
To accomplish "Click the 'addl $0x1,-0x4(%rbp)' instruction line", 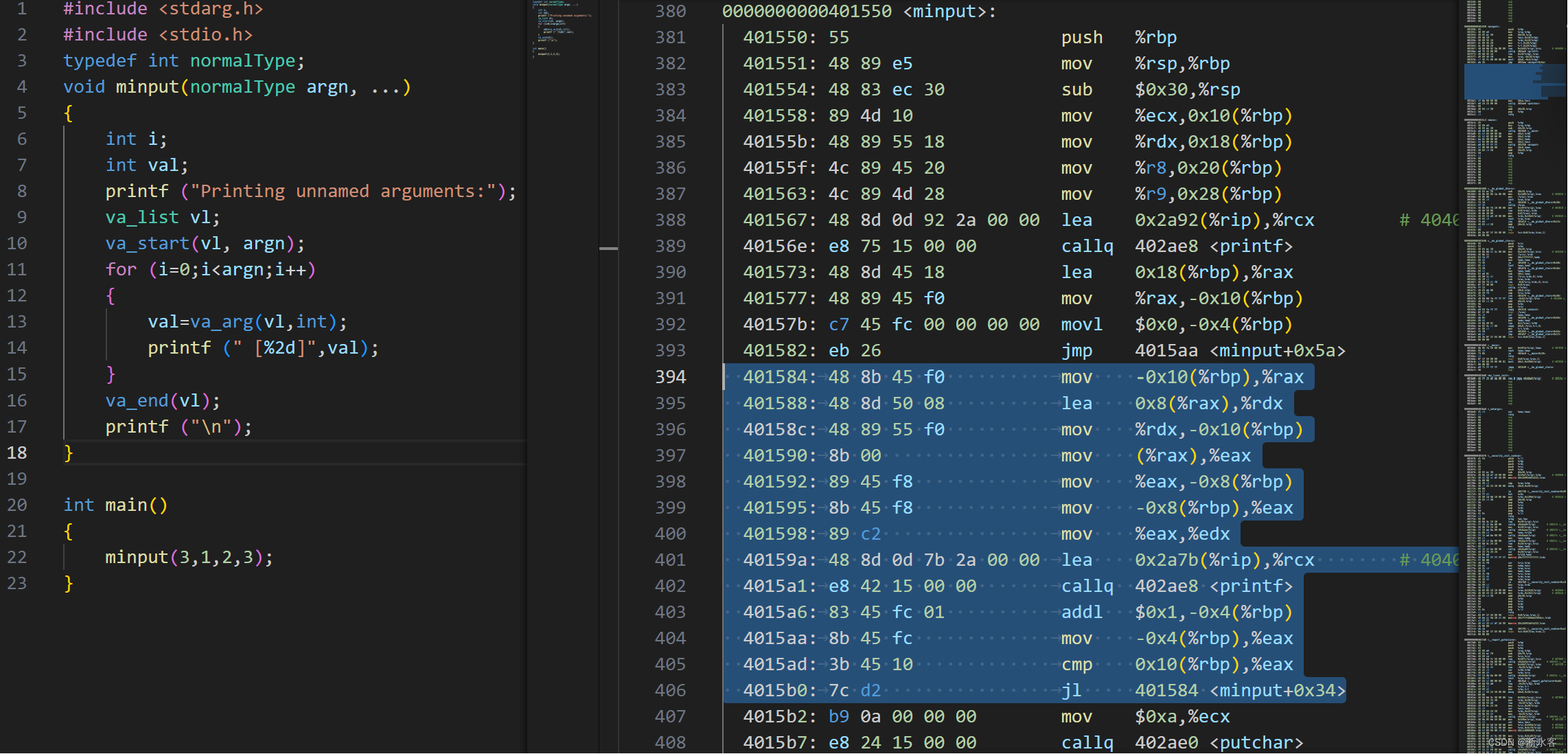I will pos(1017,612).
